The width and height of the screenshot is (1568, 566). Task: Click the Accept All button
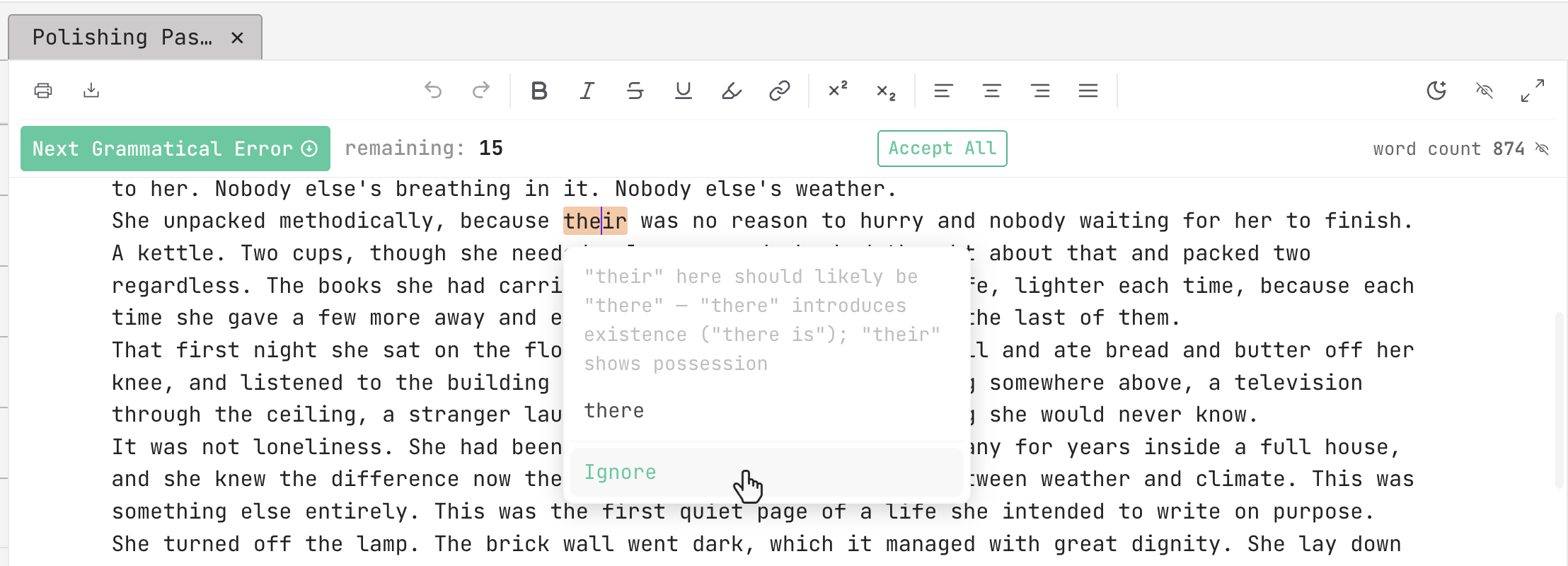[942, 149]
